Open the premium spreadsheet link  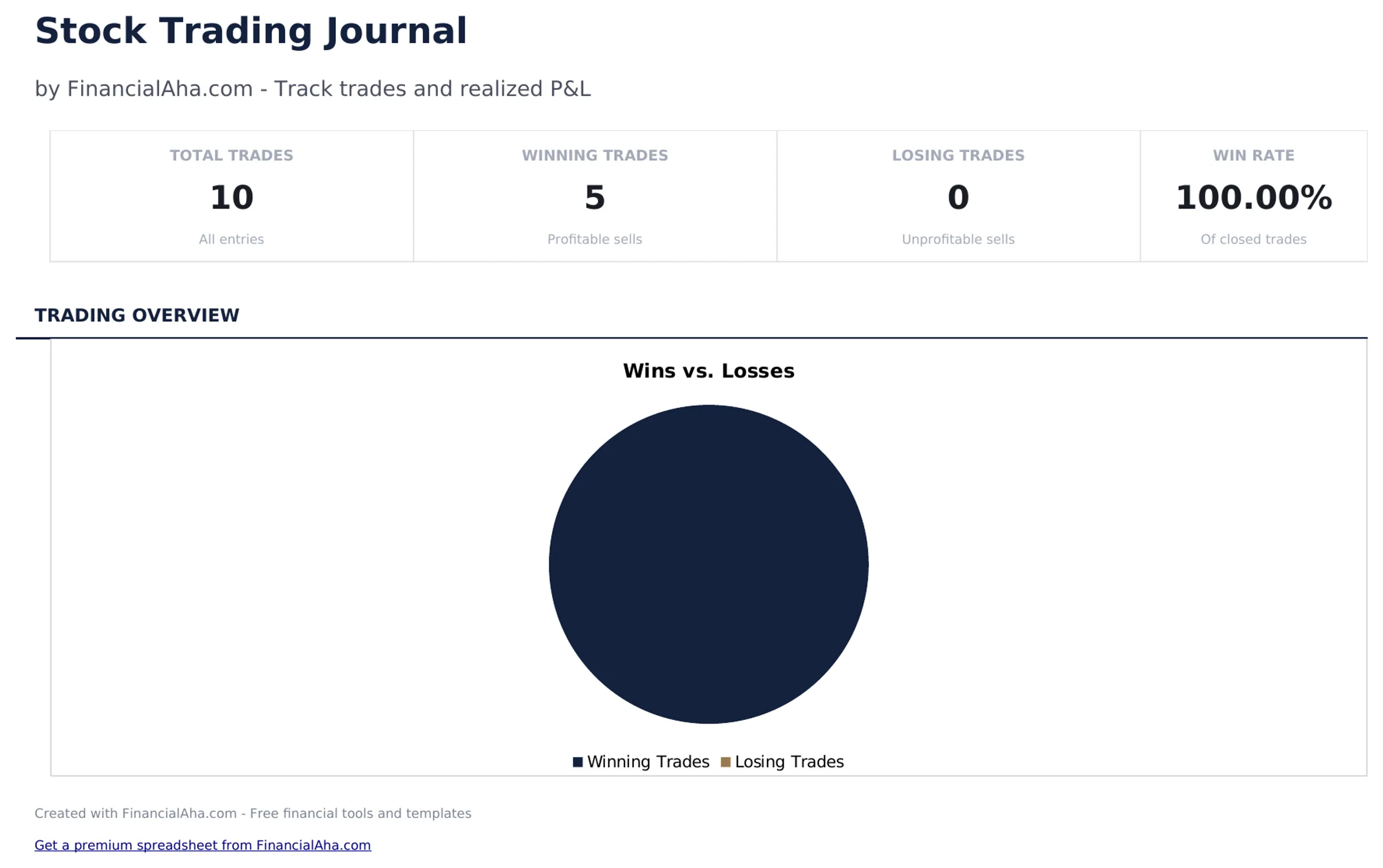(203, 845)
